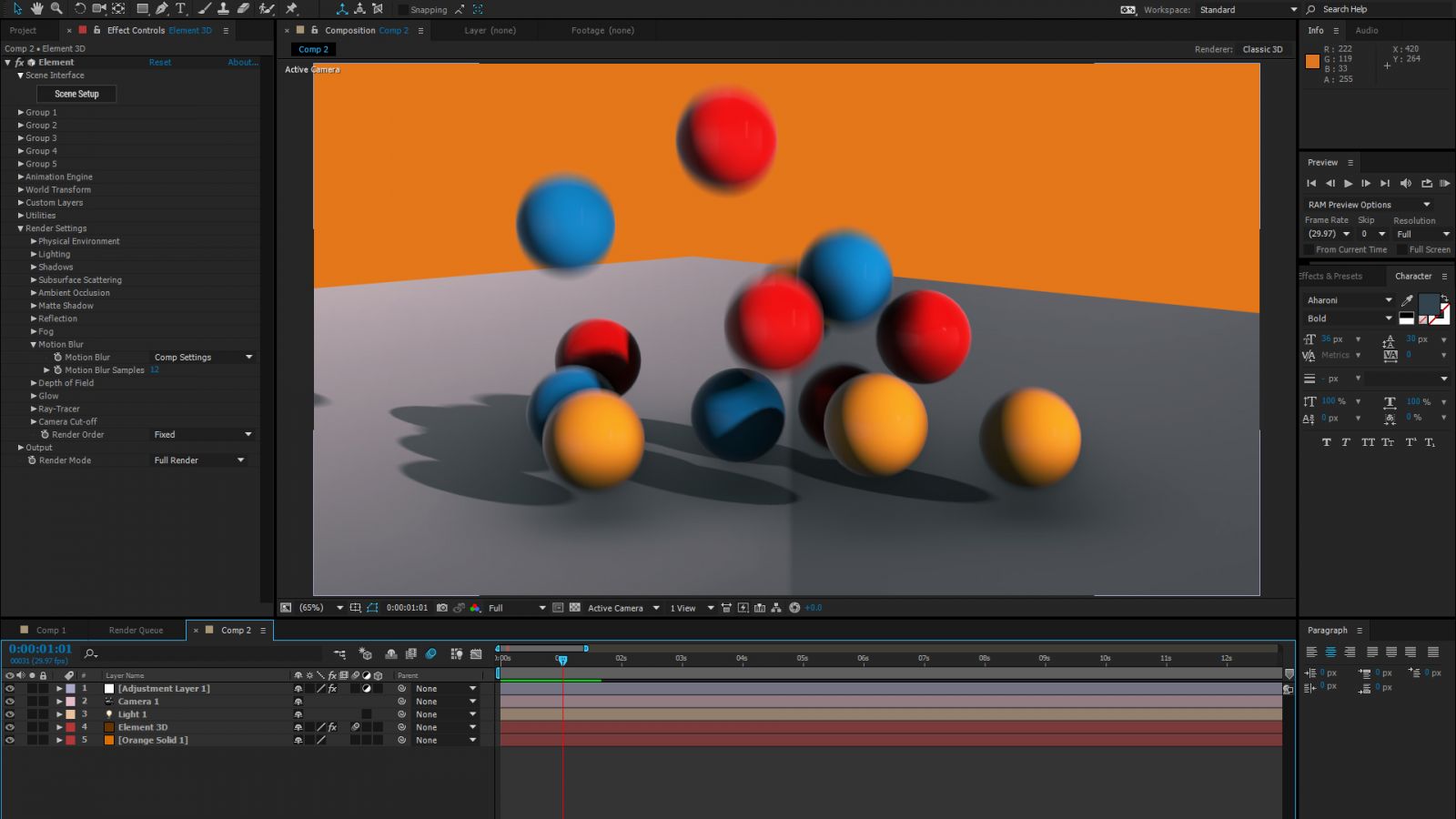This screenshot has width=1456, height=819.
Task: Click the orange color swatch in Info panel
Action: [1312, 62]
